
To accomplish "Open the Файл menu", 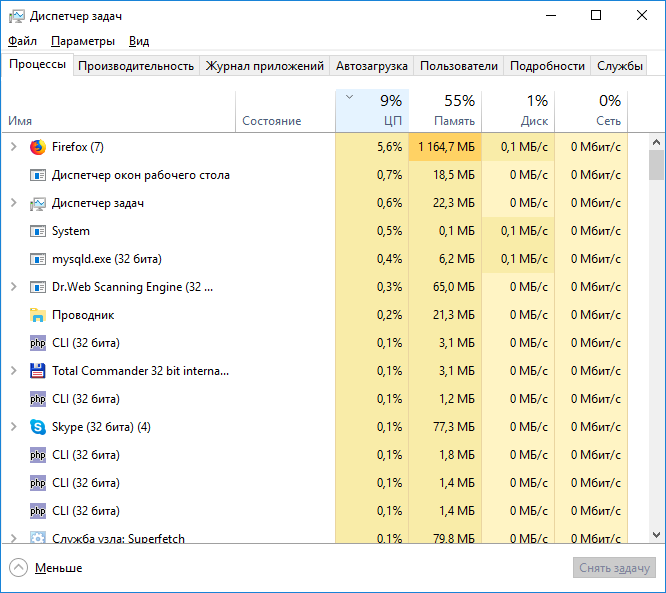I will (22, 41).
